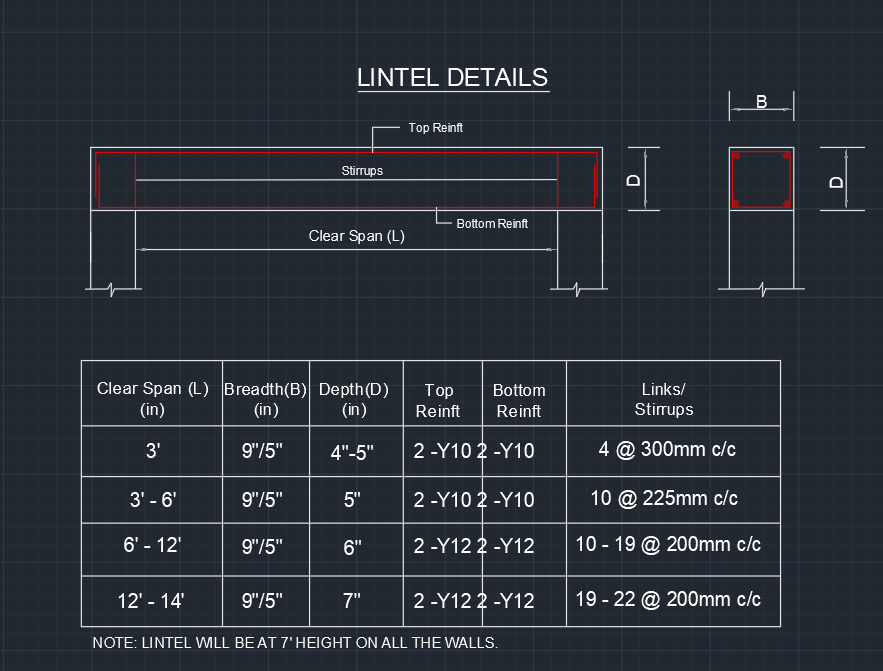
Task: Select the Stirrups label inside the beam
Action: click(361, 171)
